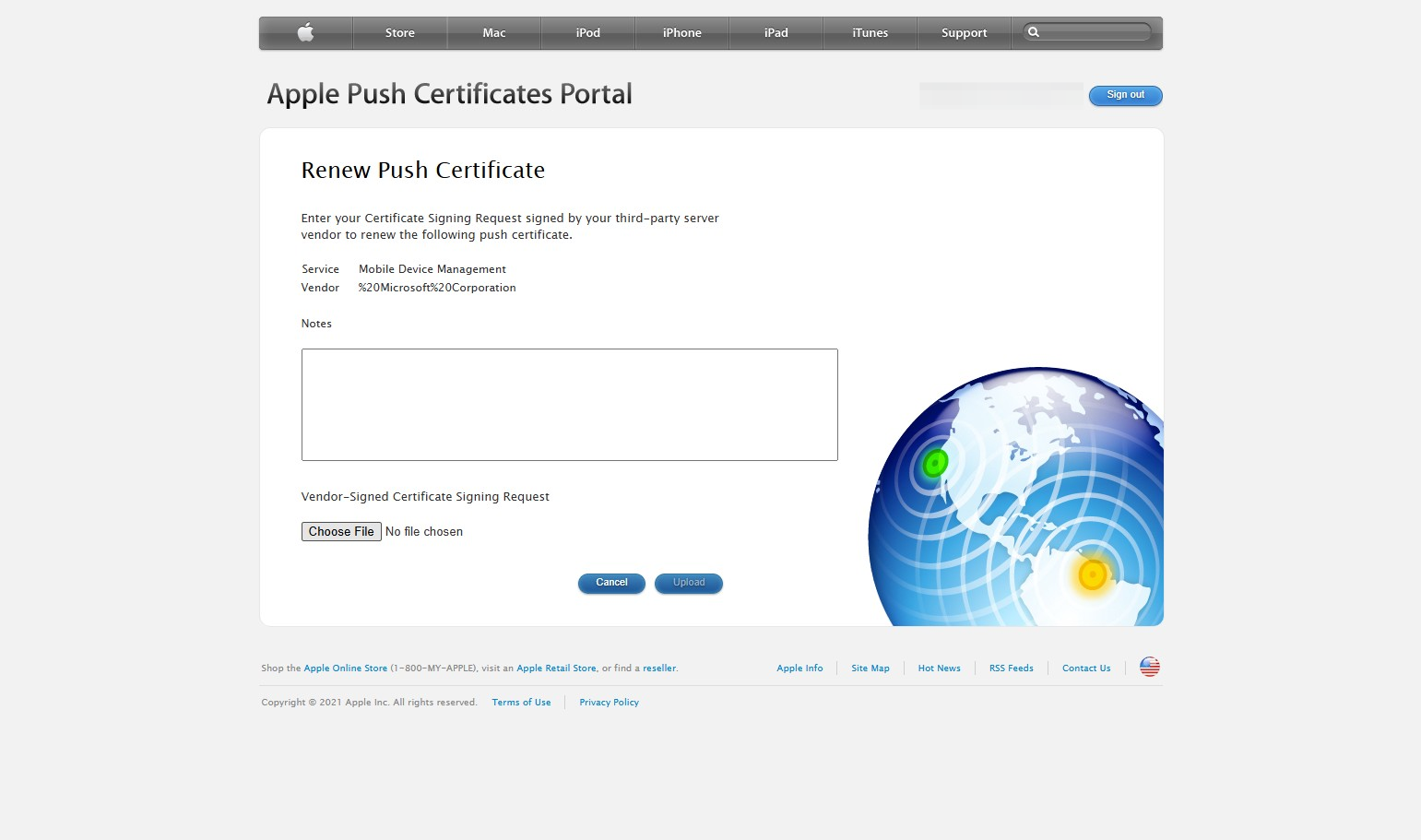Open the Terms of Use link
Screen dimensions: 1421x840
pyautogui.click(x=521, y=703)
